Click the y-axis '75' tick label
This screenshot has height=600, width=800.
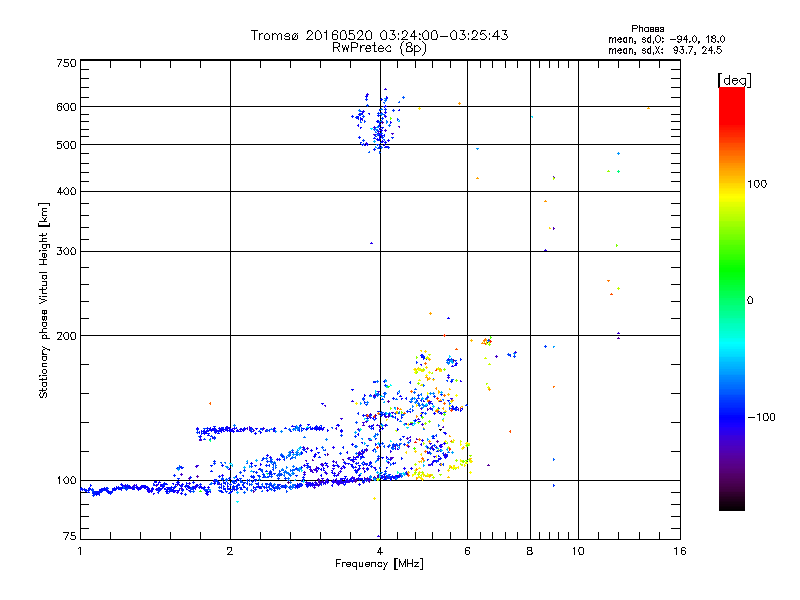[70, 536]
